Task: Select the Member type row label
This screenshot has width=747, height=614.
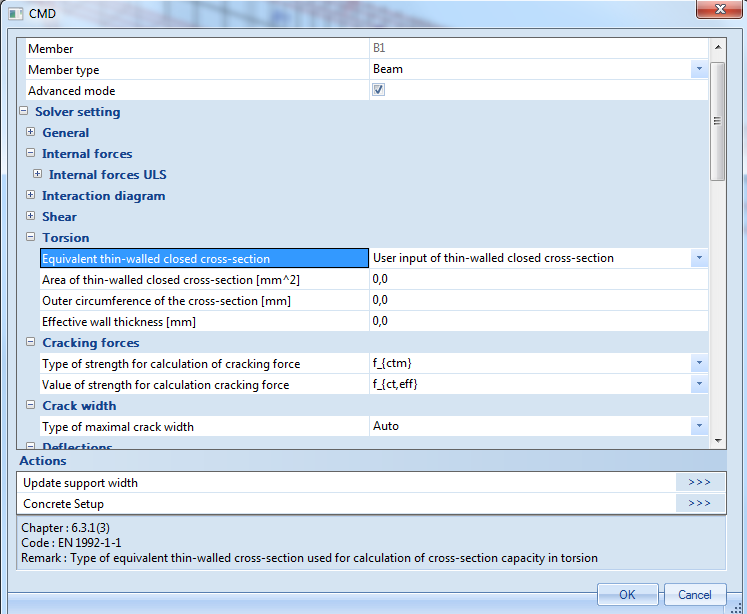Action: (x=63, y=70)
